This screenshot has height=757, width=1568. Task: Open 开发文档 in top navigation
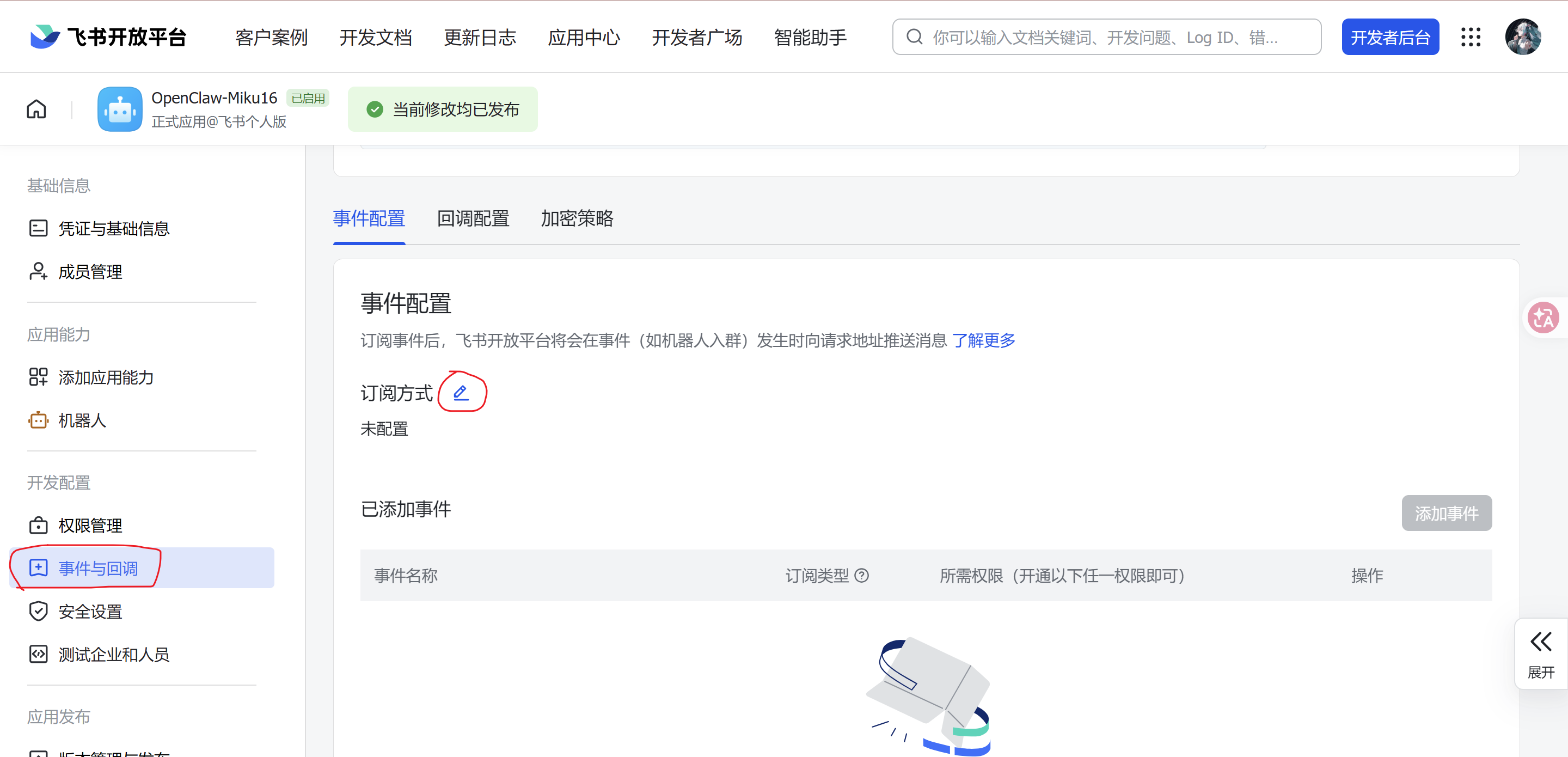376,38
